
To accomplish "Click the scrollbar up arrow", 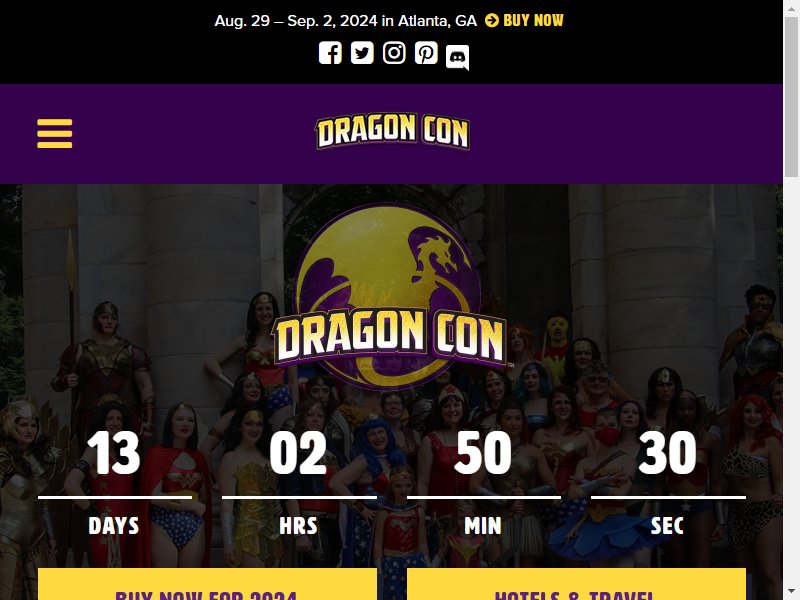I will tap(791, 7).
